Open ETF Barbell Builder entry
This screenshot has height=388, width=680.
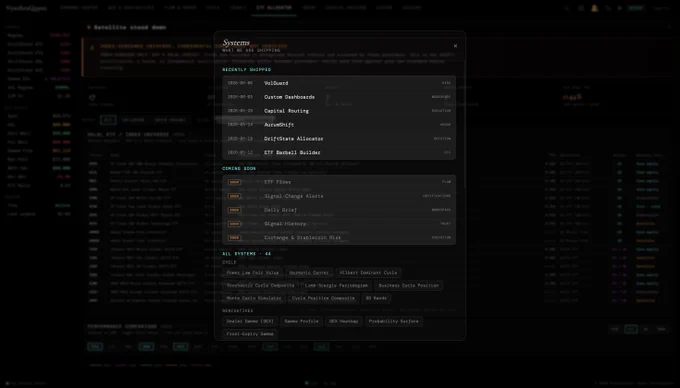click(339, 152)
